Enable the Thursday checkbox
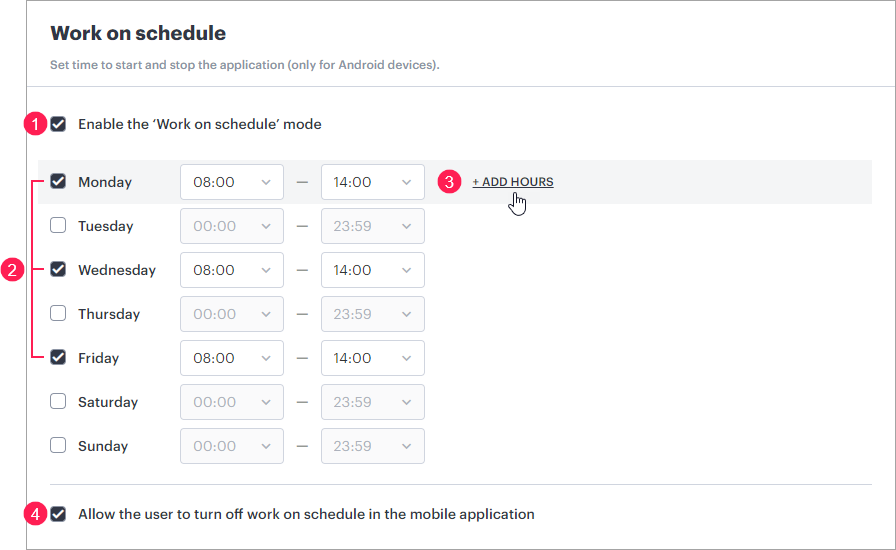 coord(59,314)
